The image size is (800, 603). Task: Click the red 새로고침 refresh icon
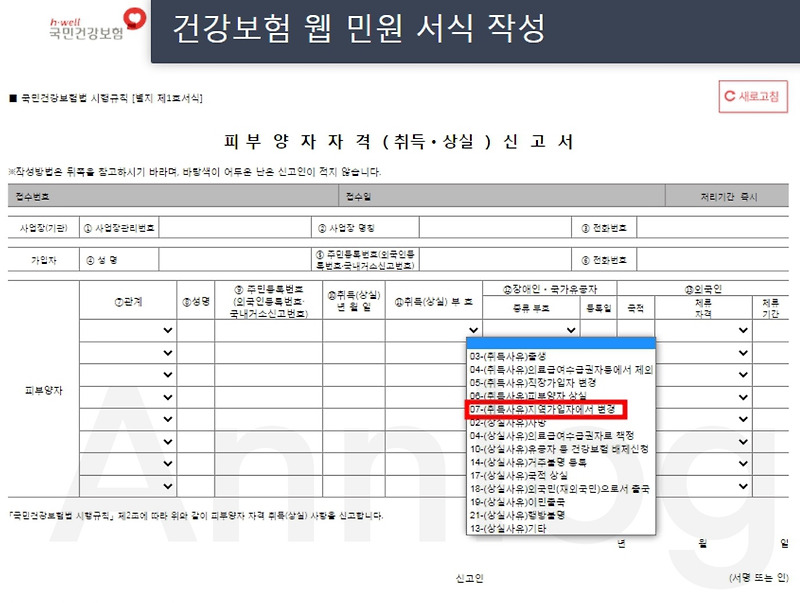pos(754,93)
